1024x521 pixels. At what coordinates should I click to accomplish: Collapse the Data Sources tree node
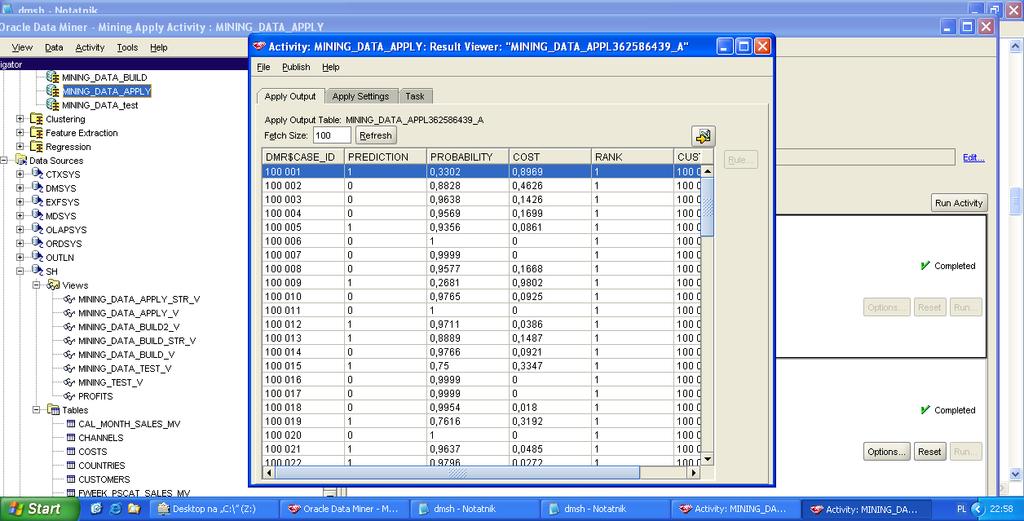click(x=4, y=160)
